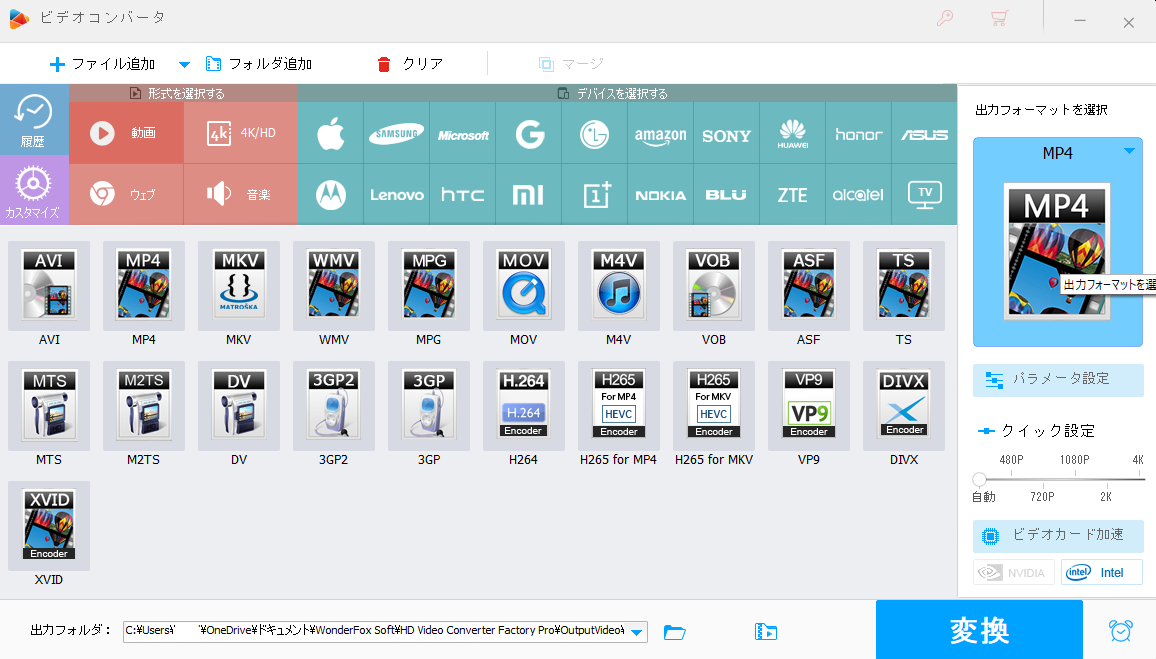Screen dimensions: 1156x659
Task: Pick the M2TS format icon
Action: coord(144,406)
